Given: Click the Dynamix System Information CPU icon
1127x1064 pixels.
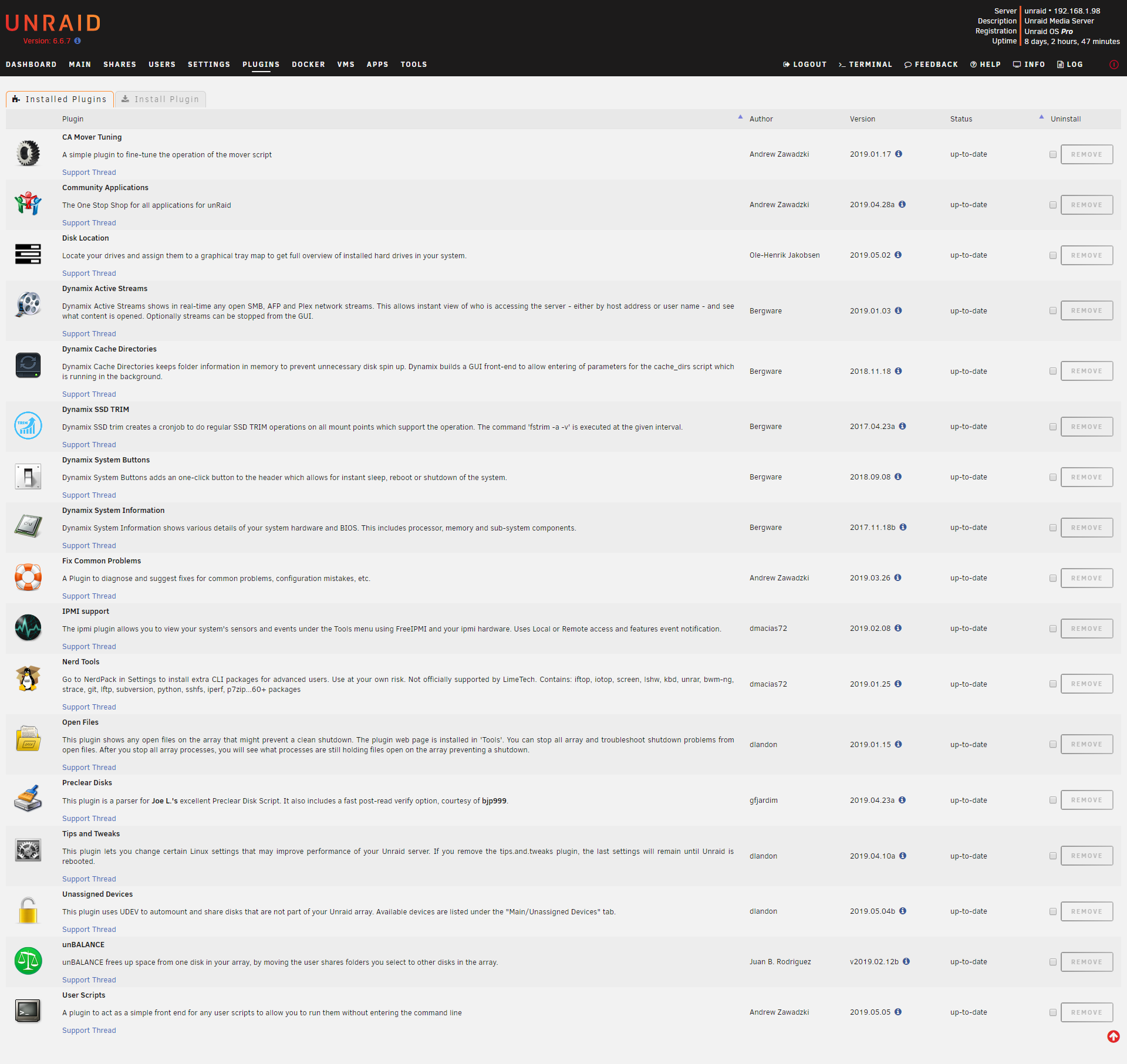Looking at the screenshot, I should click(28, 527).
